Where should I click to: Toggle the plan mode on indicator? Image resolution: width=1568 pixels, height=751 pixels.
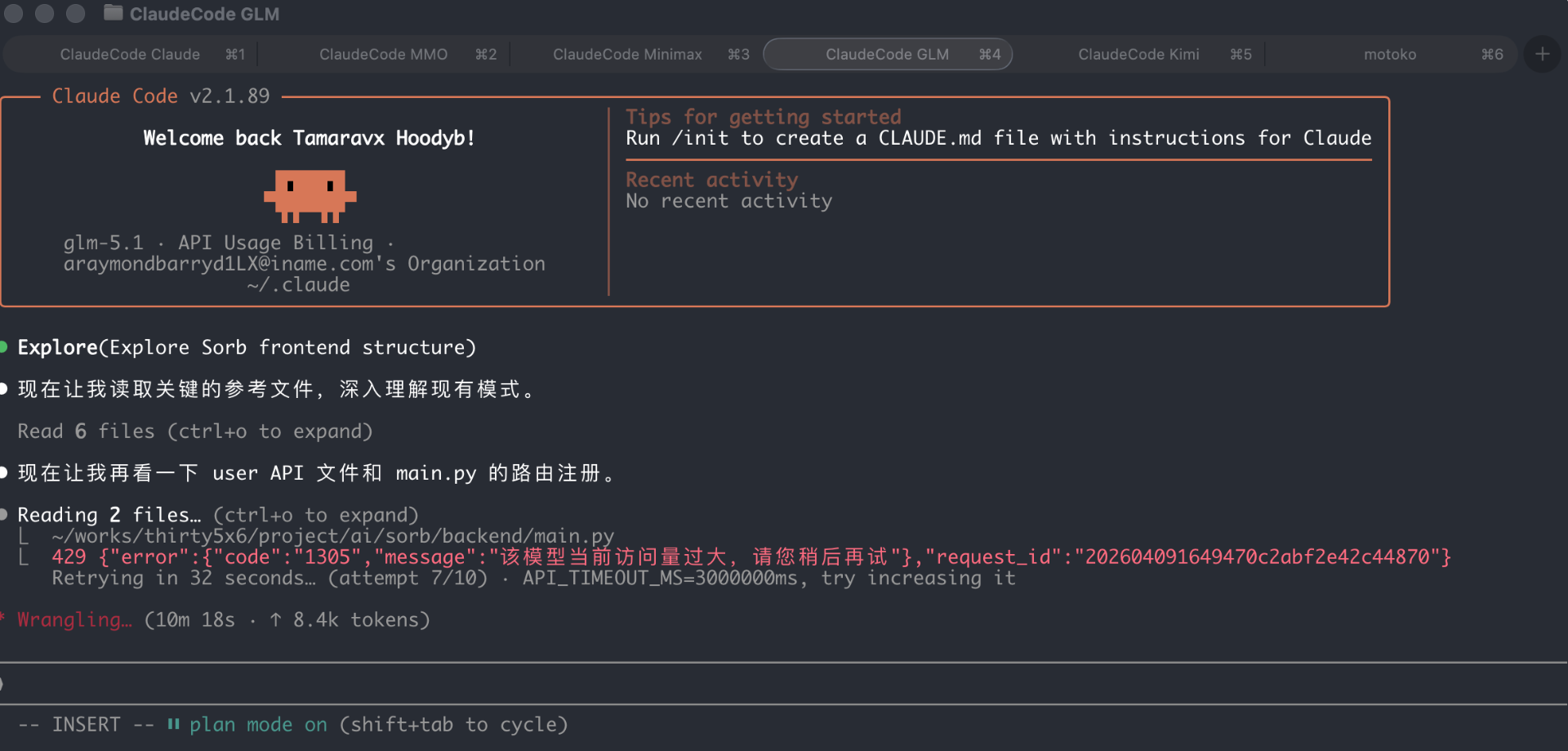[x=258, y=725]
